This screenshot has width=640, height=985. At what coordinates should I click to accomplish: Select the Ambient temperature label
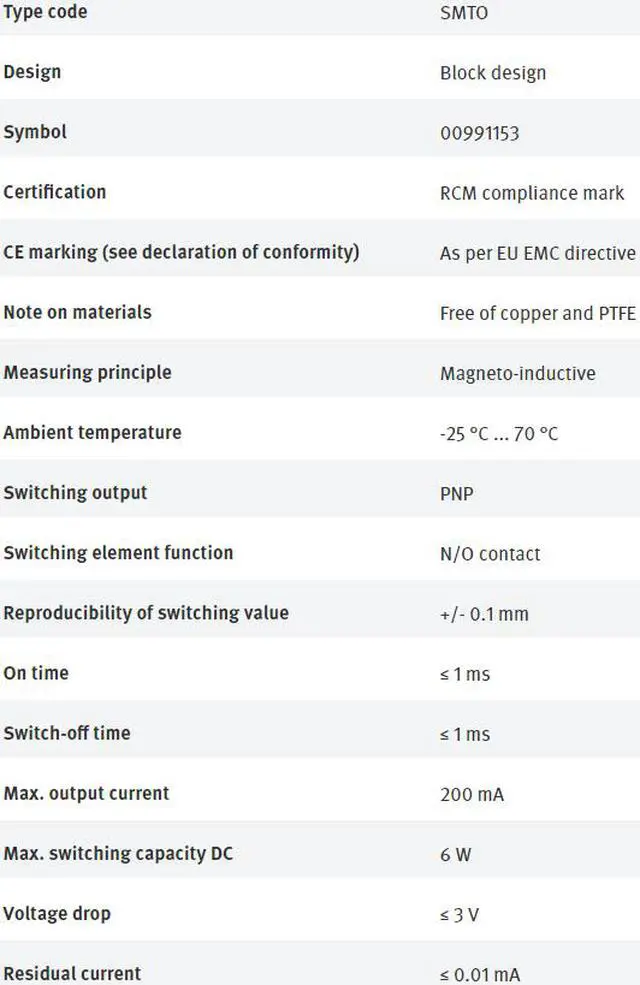[x=92, y=433]
